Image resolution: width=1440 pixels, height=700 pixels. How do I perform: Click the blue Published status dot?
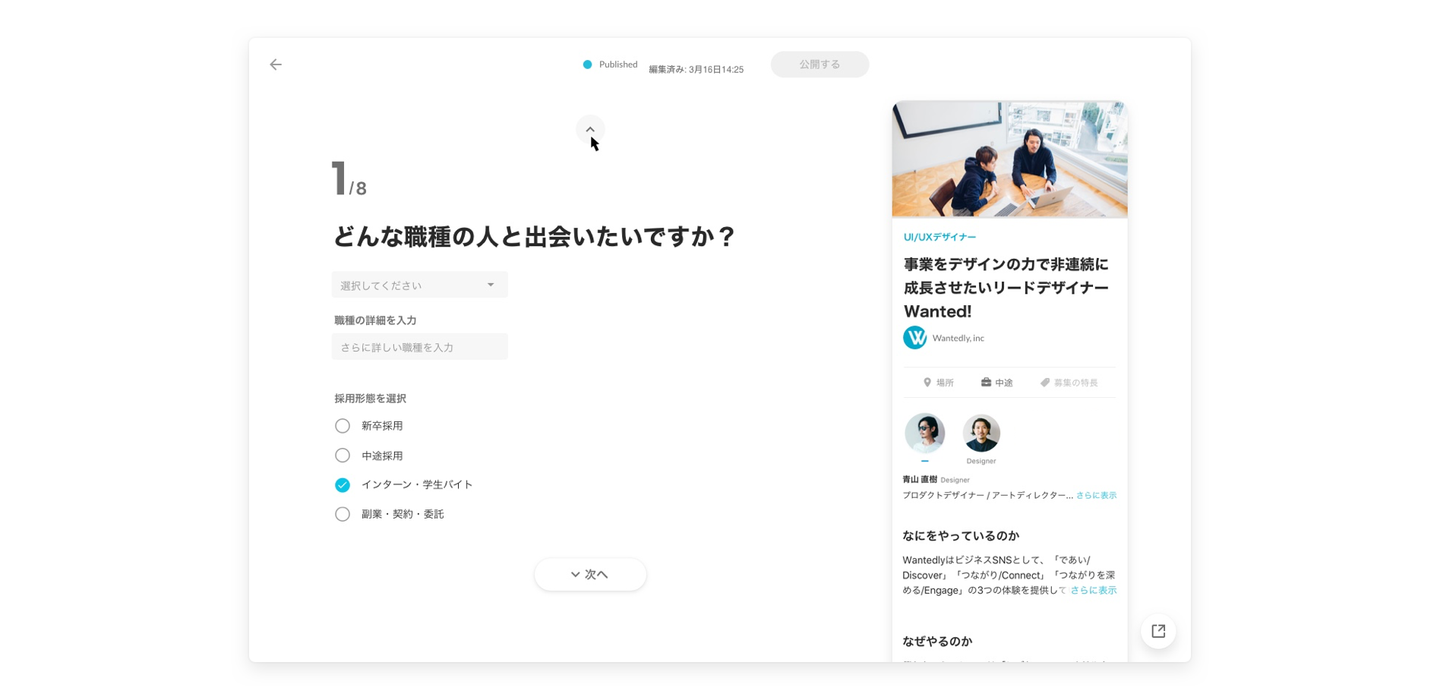pos(588,65)
